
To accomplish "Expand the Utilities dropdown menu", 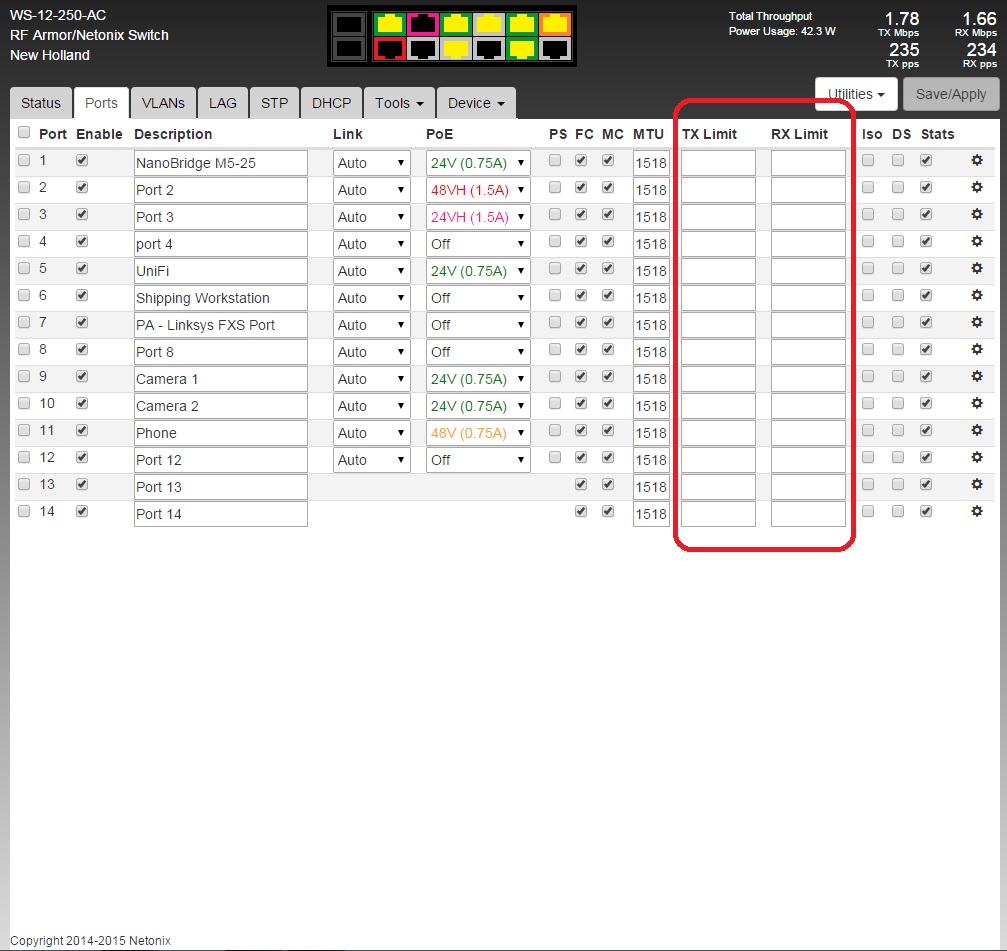I will [856, 95].
